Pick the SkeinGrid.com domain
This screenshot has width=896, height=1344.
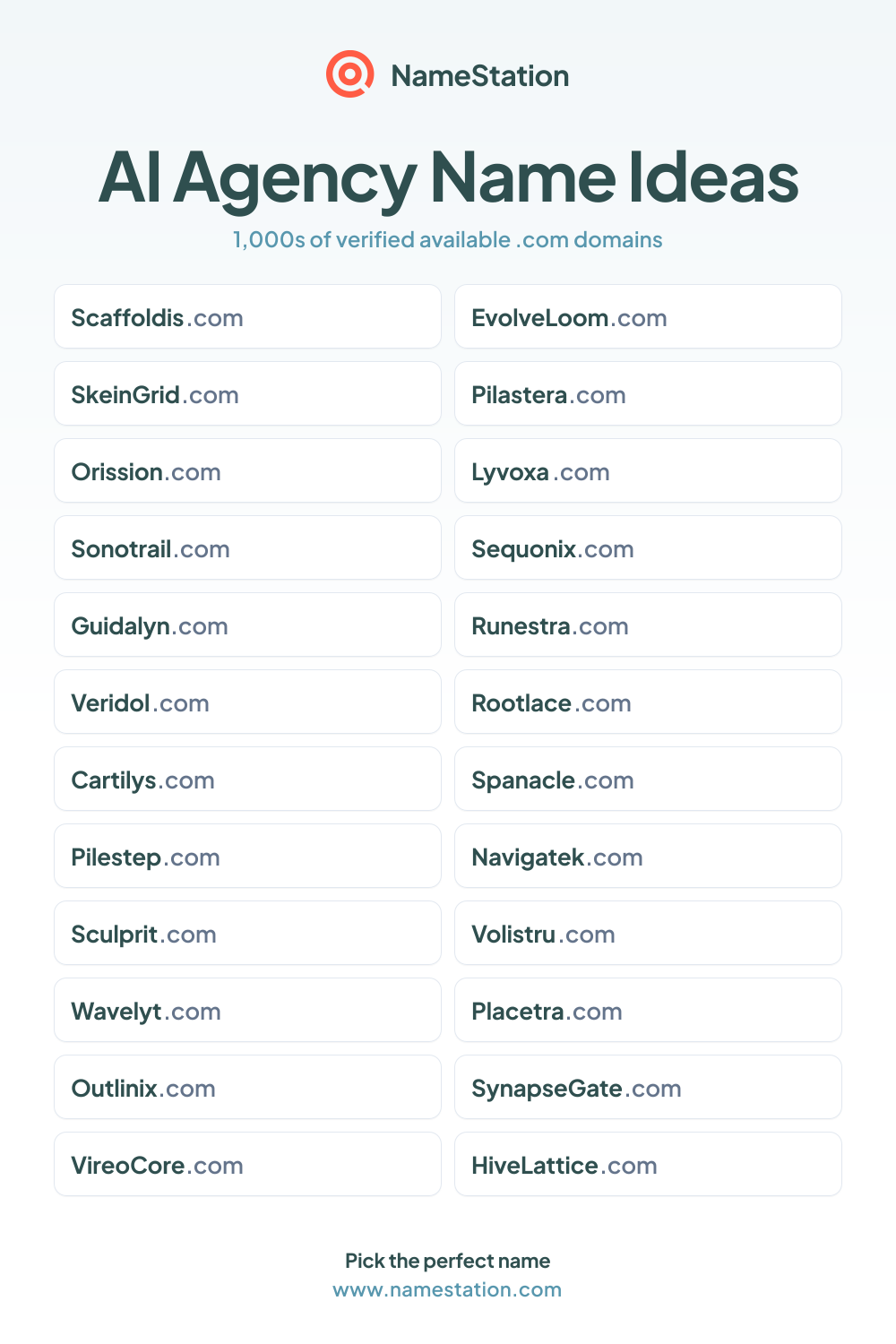click(x=247, y=393)
